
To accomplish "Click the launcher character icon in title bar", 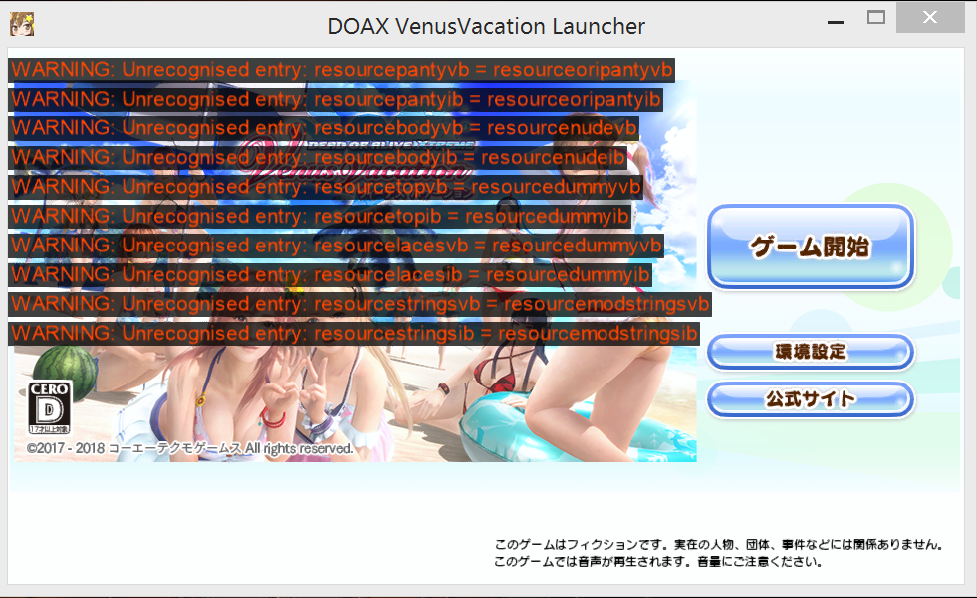I will pyautogui.click(x=22, y=24).
